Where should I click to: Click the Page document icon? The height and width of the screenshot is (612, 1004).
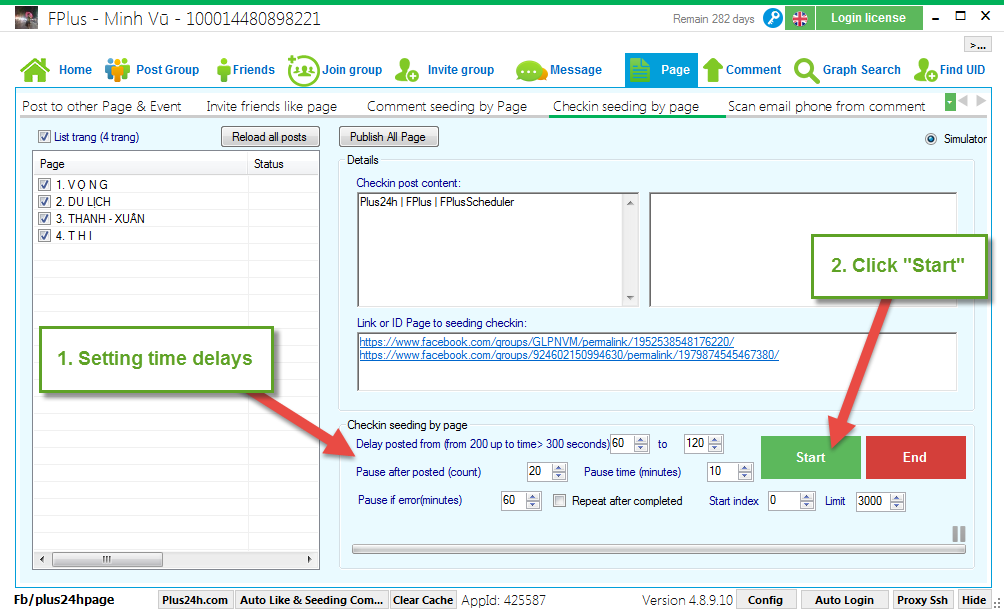[x=639, y=70]
